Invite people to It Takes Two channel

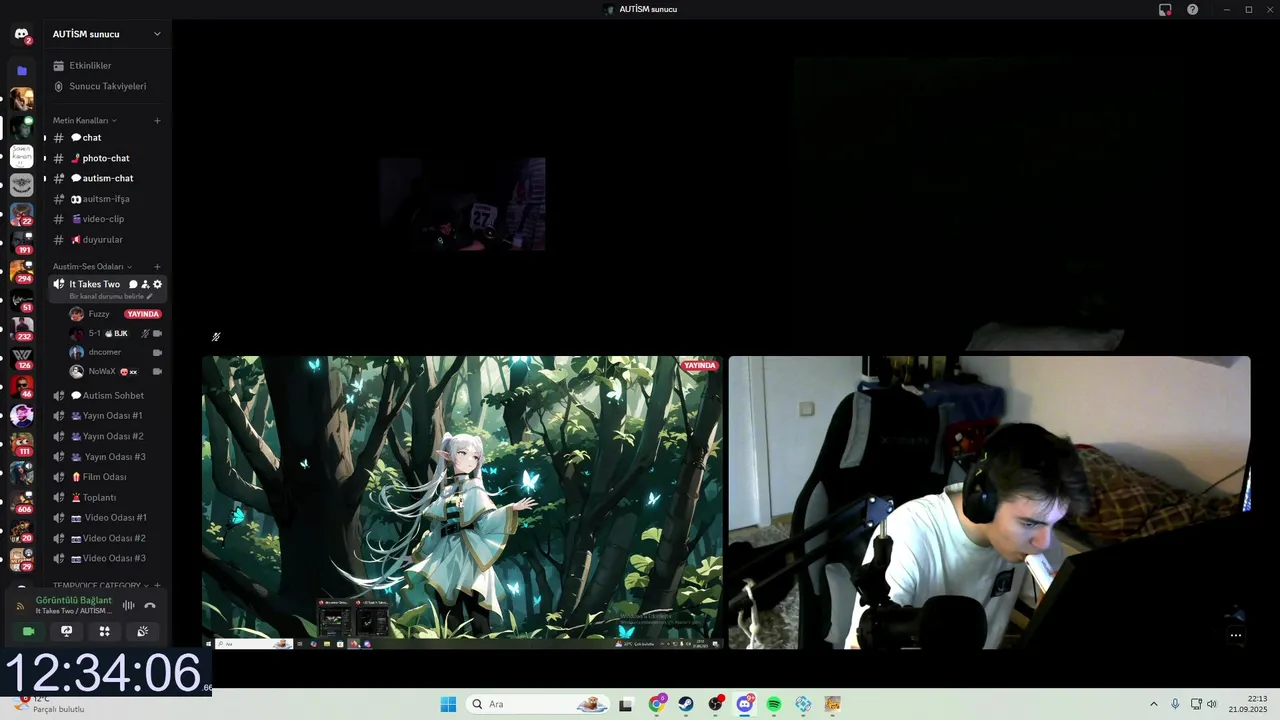(x=145, y=284)
